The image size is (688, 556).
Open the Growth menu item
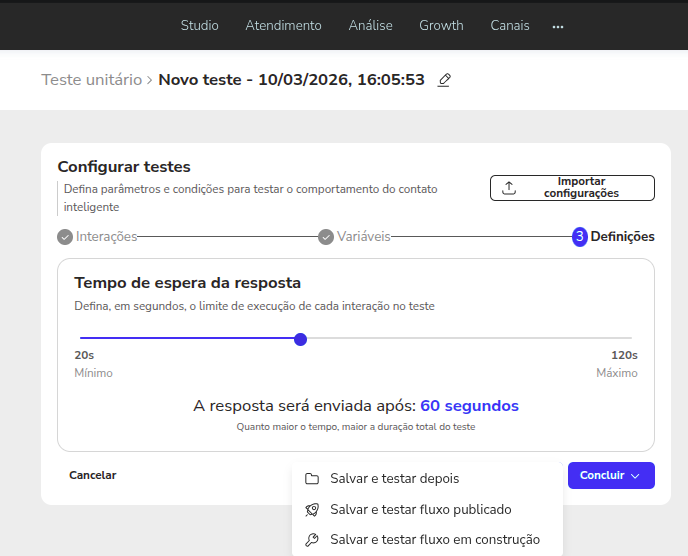(441, 25)
